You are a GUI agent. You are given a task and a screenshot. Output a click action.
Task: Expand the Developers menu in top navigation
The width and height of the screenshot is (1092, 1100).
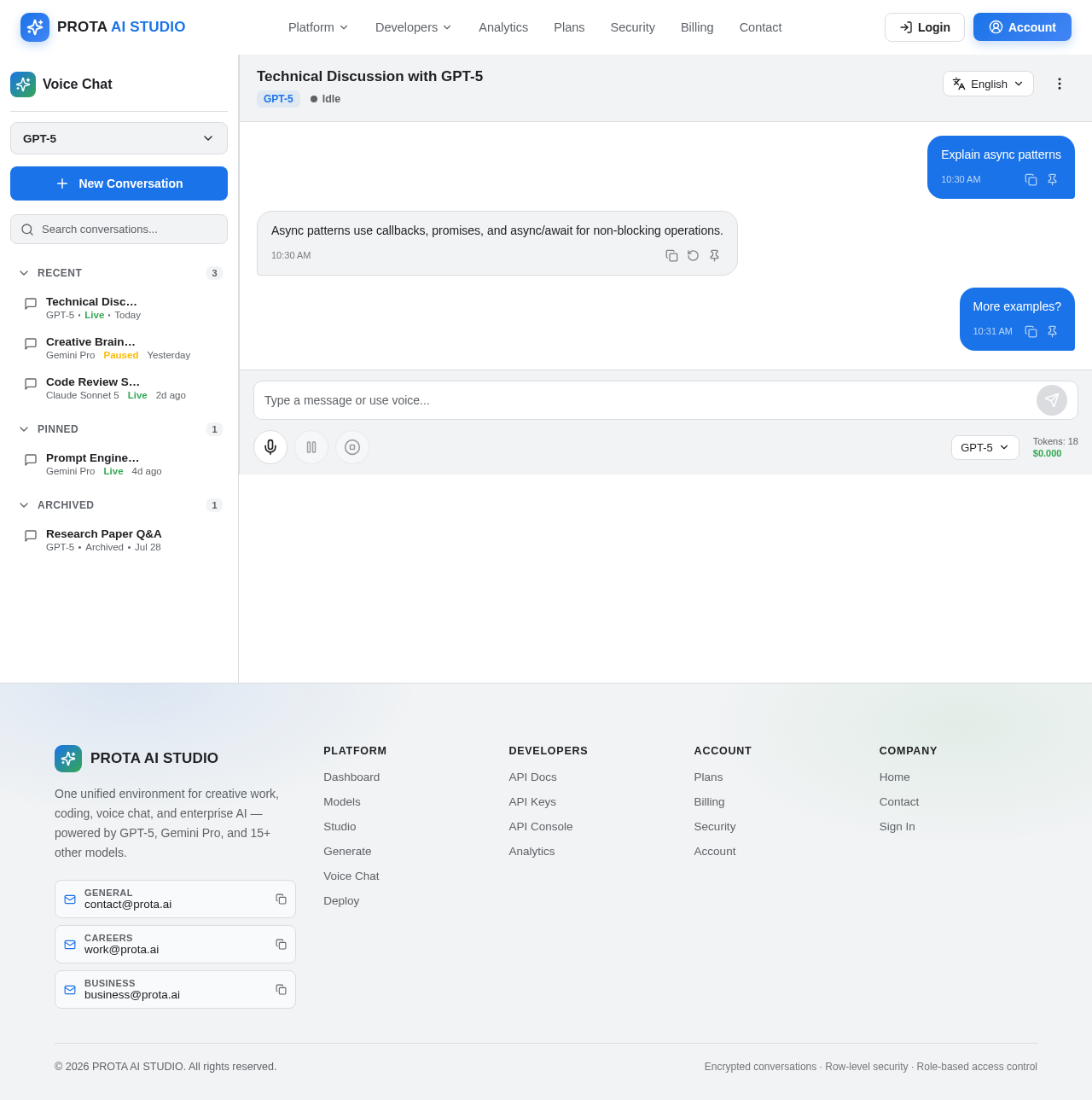tap(414, 27)
